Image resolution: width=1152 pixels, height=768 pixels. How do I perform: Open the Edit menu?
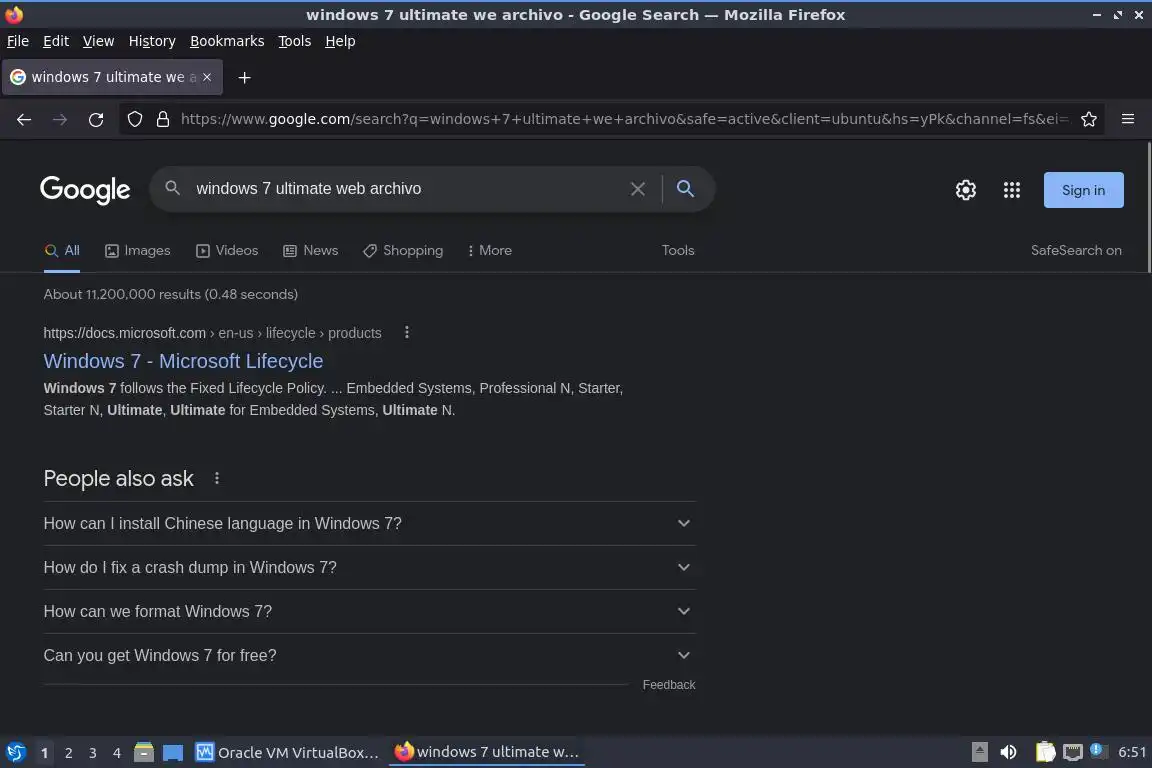pos(56,41)
